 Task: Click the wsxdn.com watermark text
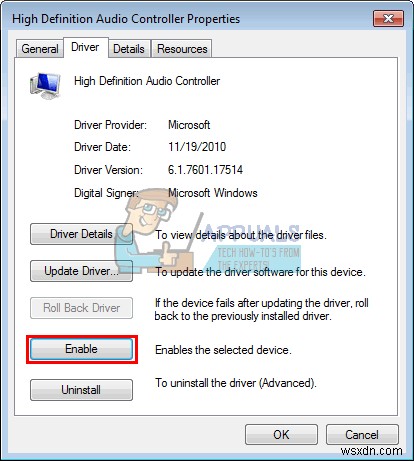click(372, 451)
